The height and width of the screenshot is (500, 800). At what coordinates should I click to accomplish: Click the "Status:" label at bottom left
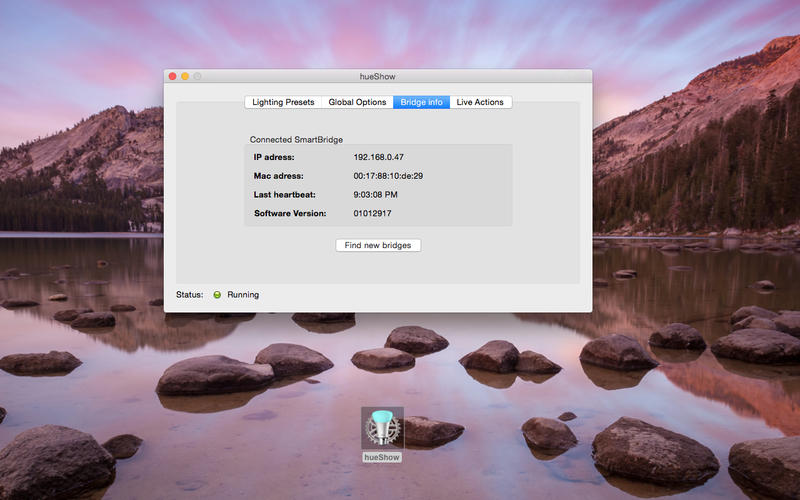click(x=189, y=295)
